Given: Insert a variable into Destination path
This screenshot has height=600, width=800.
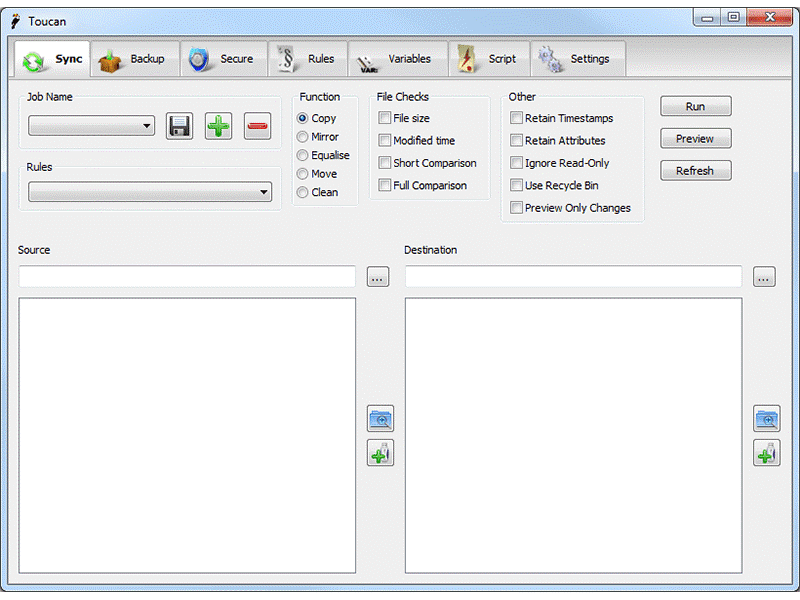Looking at the screenshot, I should [766, 453].
